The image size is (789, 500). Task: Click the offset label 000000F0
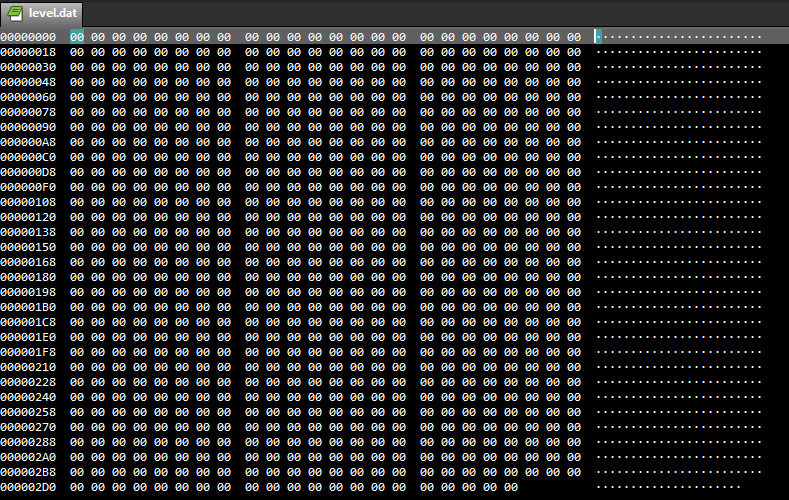(28, 187)
